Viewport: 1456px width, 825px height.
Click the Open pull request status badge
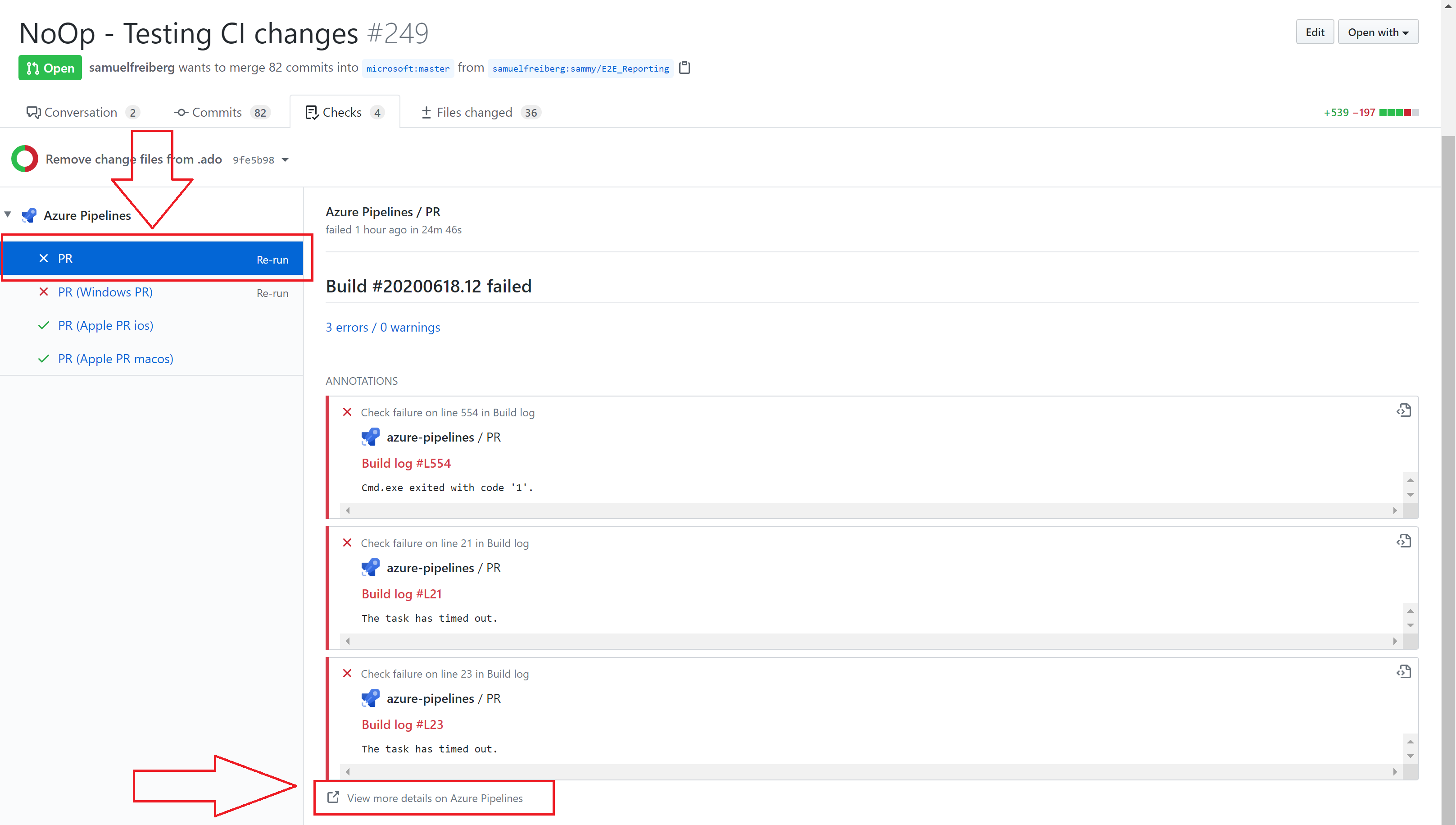pyautogui.click(x=50, y=68)
